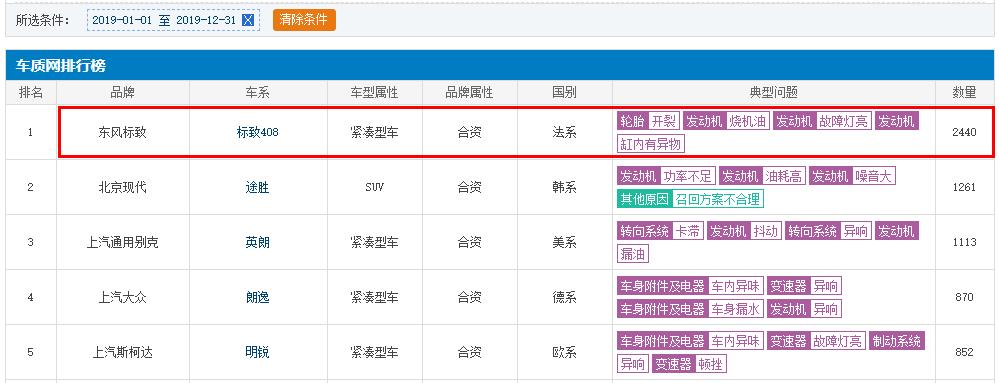Select the 上汽大众 brand cell
The width and height of the screenshot is (999, 383).
pyautogui.click(x=122, y=297)
